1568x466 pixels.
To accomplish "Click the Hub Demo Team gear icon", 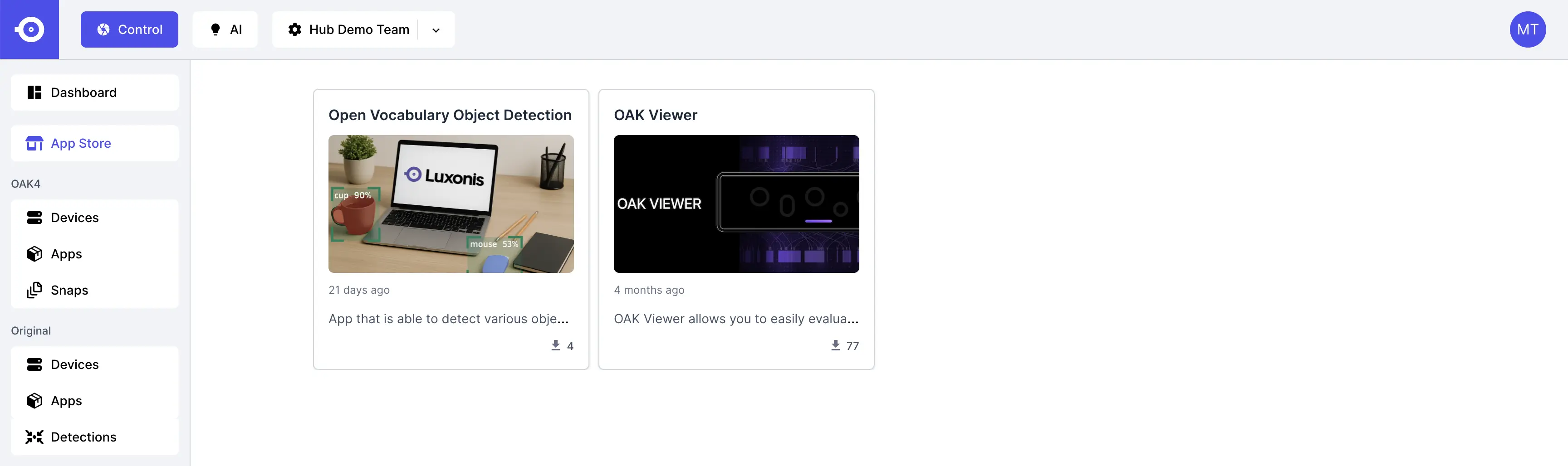I will pos(294,29).
